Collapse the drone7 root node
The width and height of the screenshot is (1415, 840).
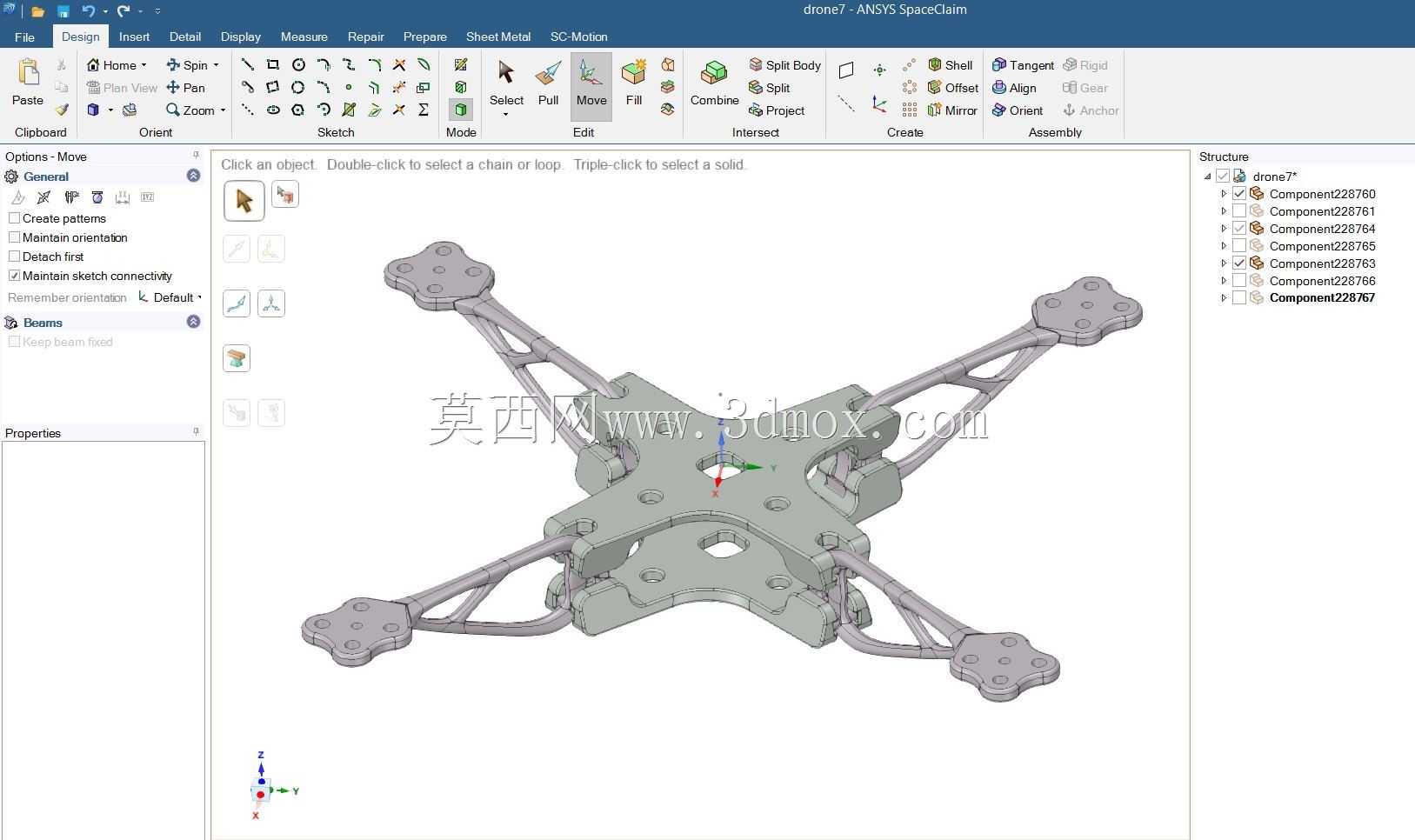1208,177
